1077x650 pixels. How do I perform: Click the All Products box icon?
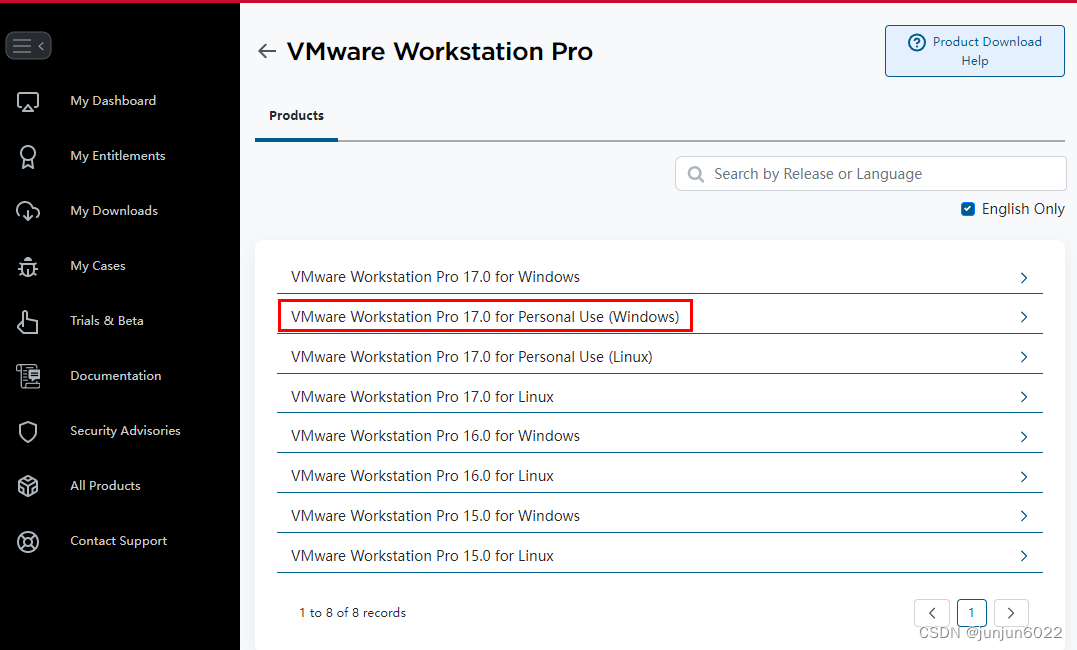click(x=27, y=486)
